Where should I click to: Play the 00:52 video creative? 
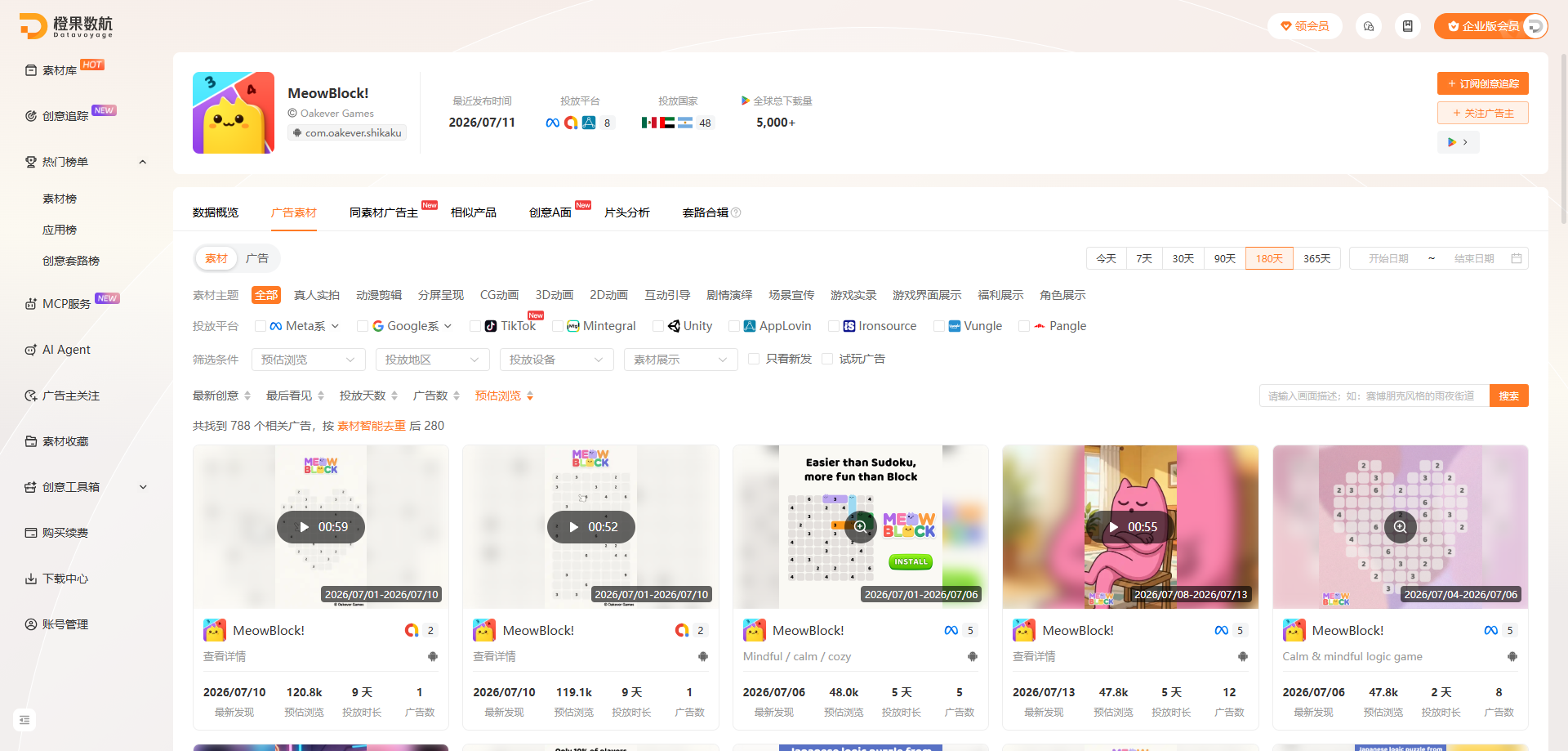click(x=590, y=527)
